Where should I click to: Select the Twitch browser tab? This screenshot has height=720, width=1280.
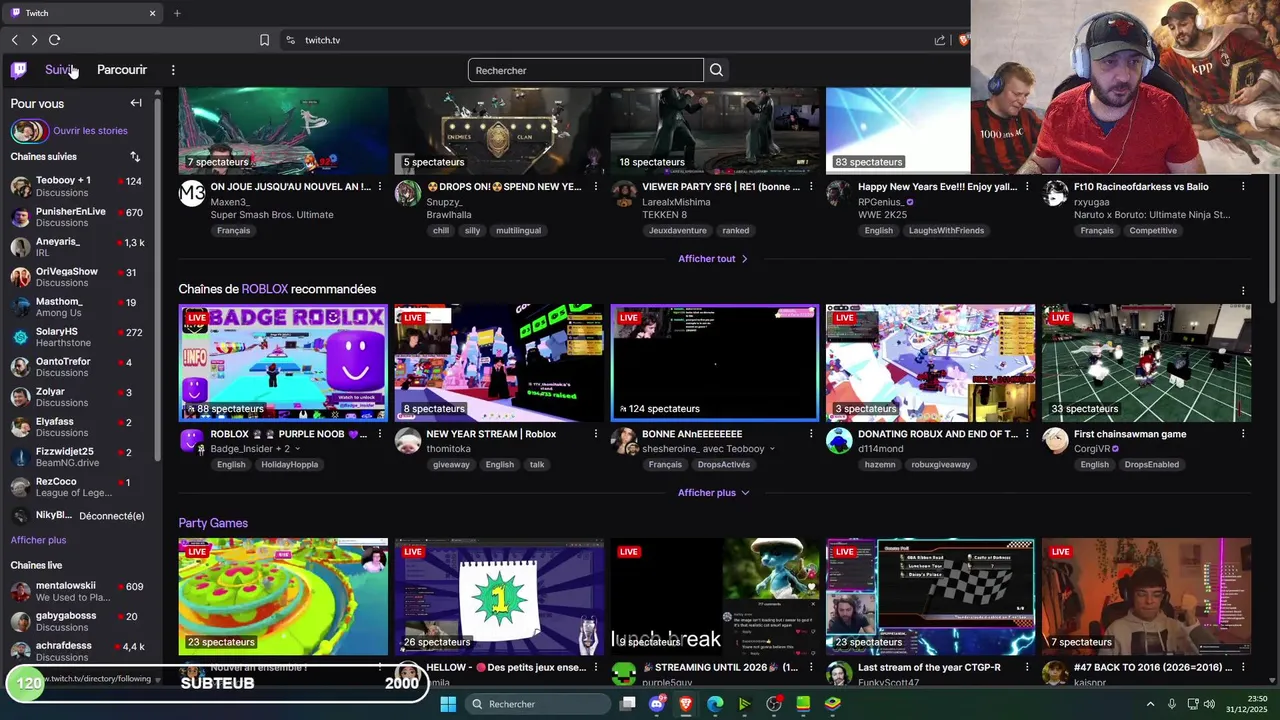click(x=83, y=13)
